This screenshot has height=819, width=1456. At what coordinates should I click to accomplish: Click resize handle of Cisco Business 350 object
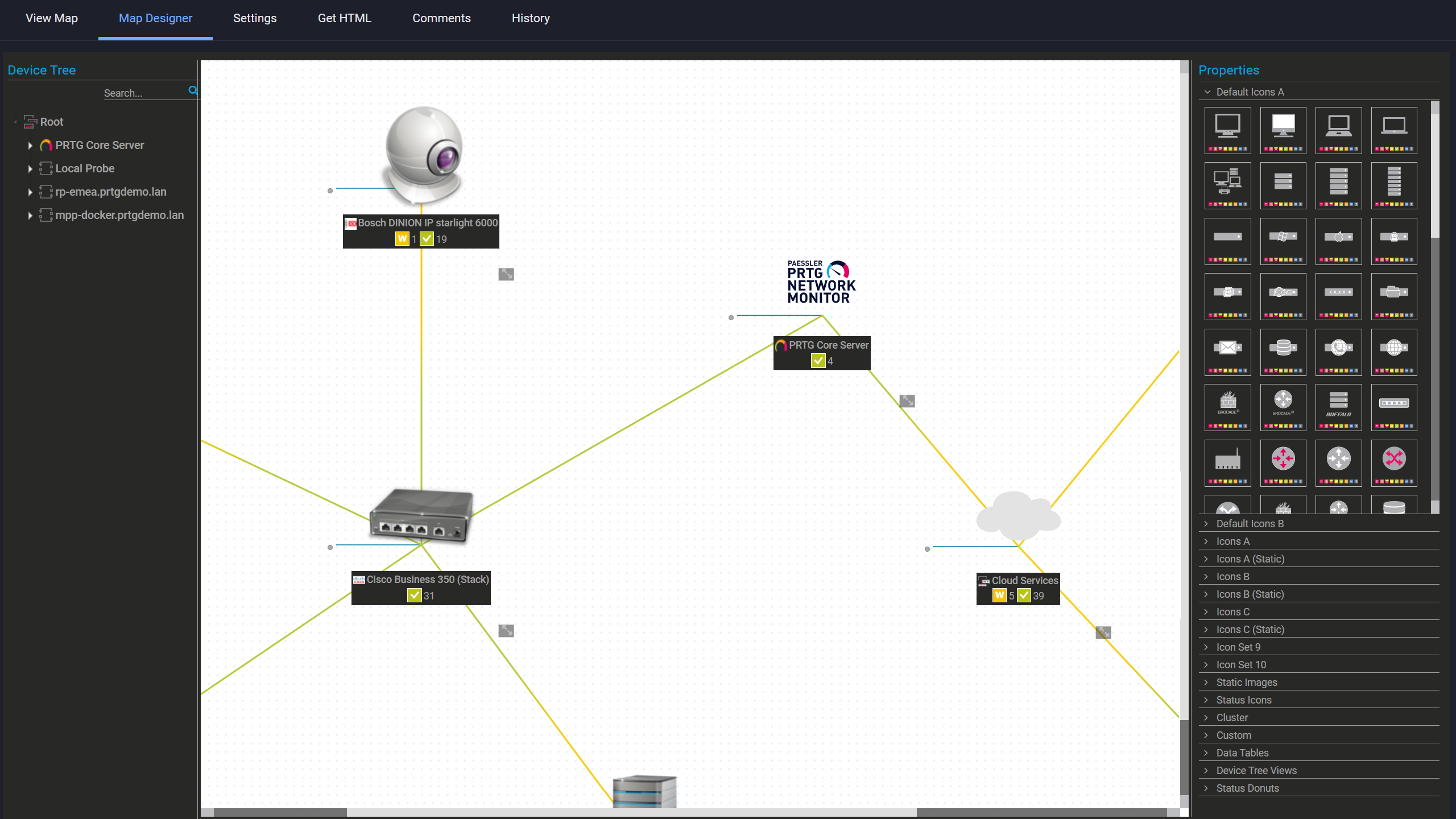click(x=506, y=631)
